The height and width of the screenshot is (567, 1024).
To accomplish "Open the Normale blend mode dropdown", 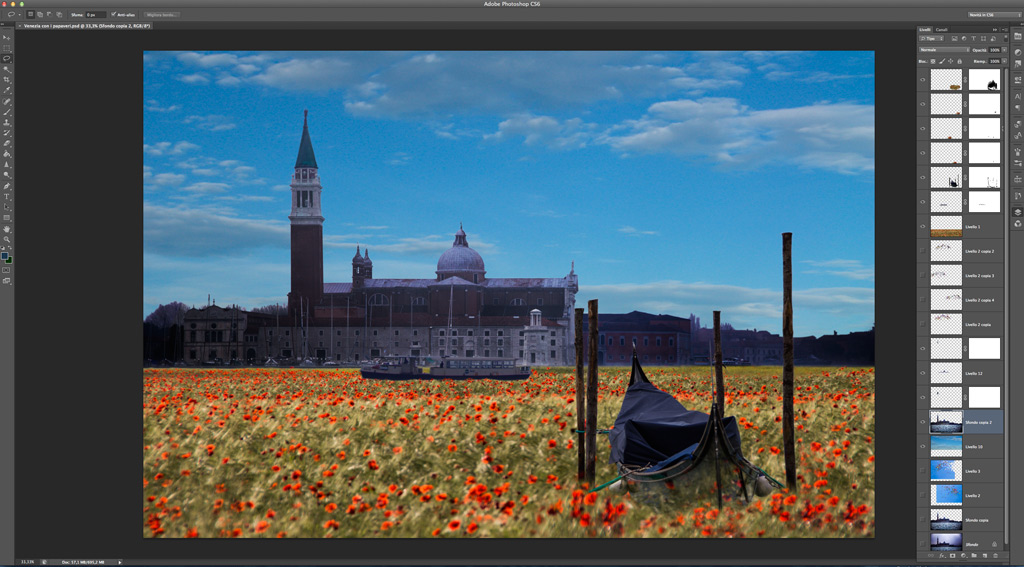I will click(944, 50).
